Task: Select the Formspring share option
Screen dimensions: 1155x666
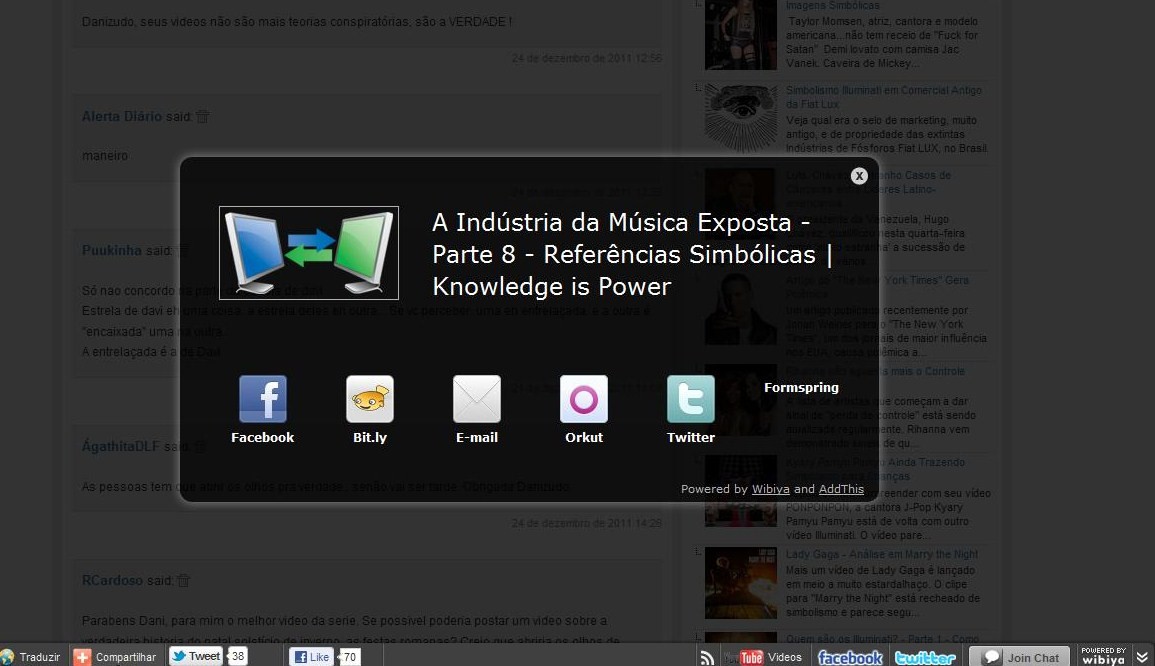Action: click(x=801, y=388)
